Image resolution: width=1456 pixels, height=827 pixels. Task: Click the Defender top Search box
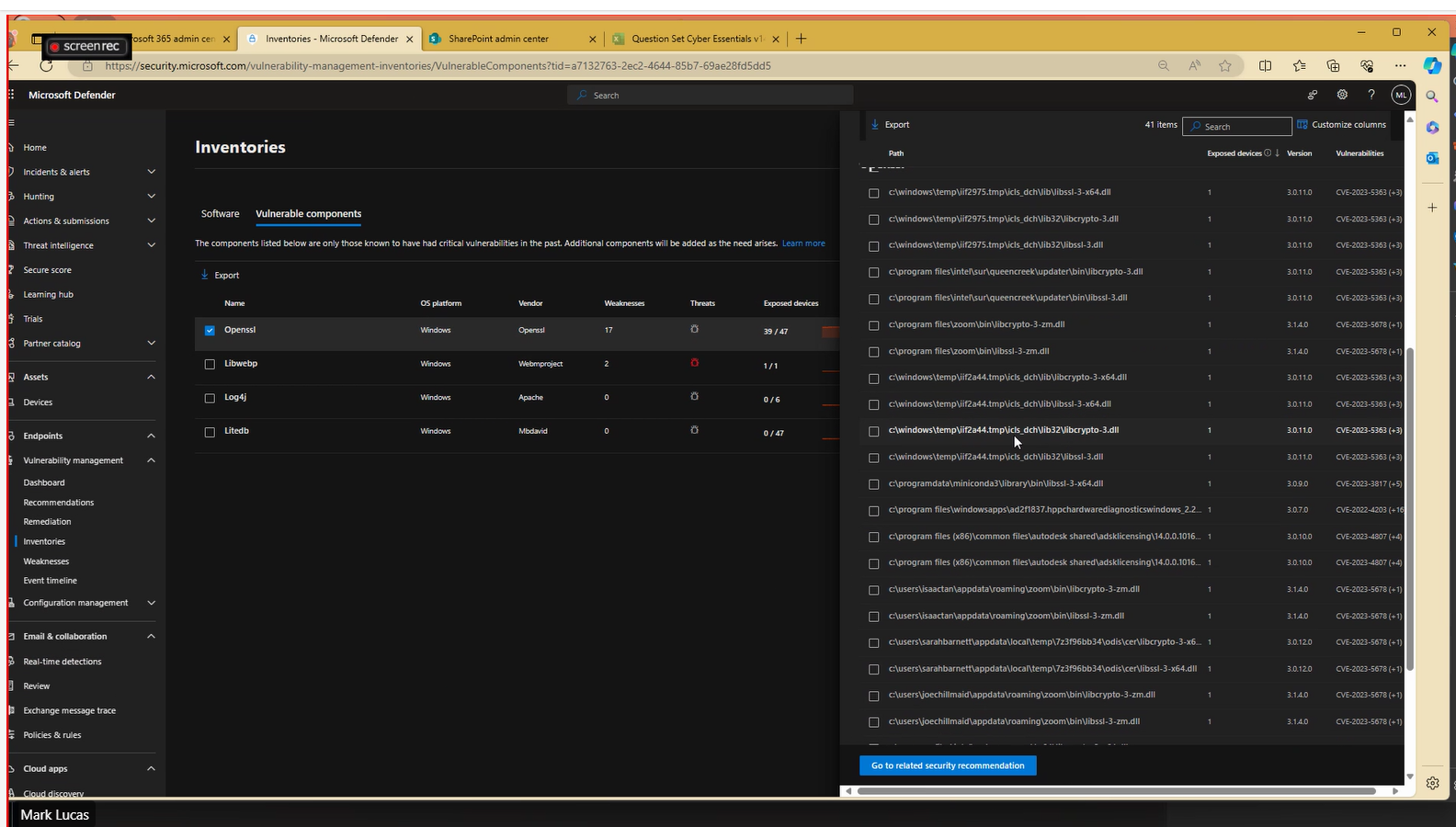click(x=711, y=95)
